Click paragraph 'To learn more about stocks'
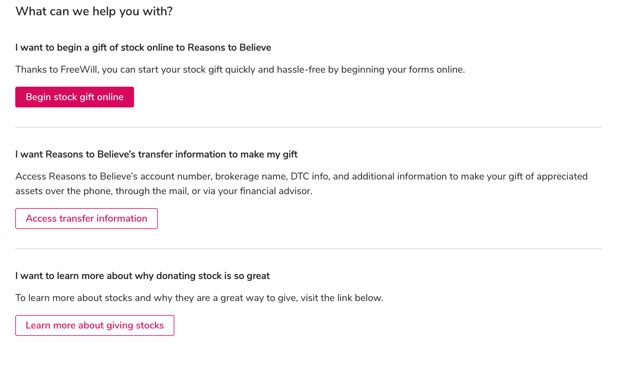Screen dimensions: 624x378 199,298
